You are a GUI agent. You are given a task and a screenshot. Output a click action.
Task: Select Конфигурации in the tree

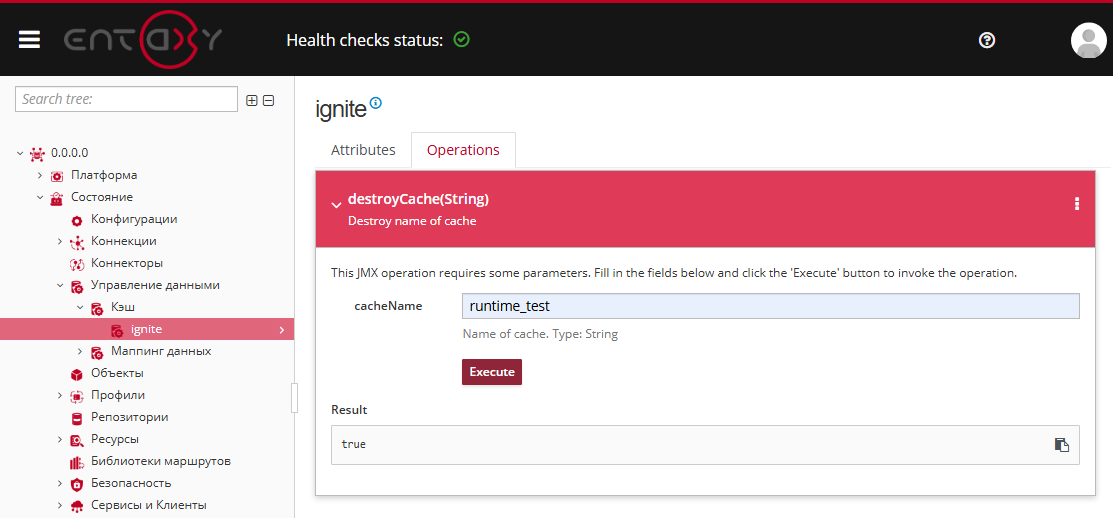point(134,220)
